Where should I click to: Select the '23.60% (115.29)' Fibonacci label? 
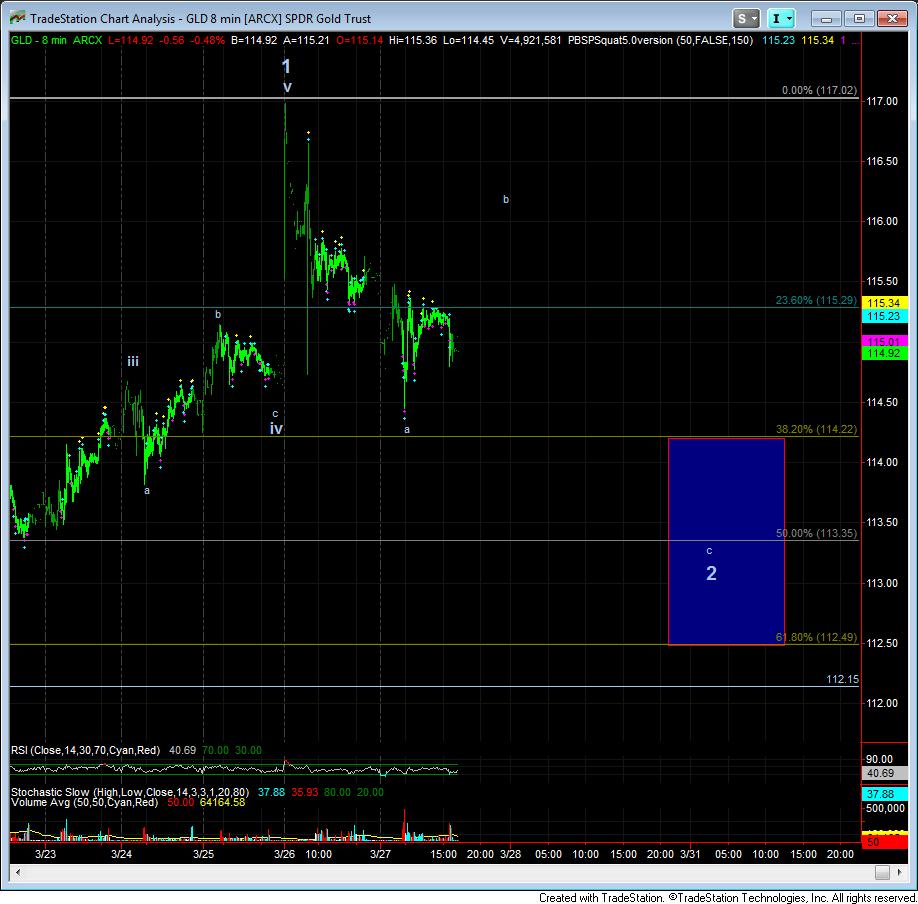[x=816, y=300]
